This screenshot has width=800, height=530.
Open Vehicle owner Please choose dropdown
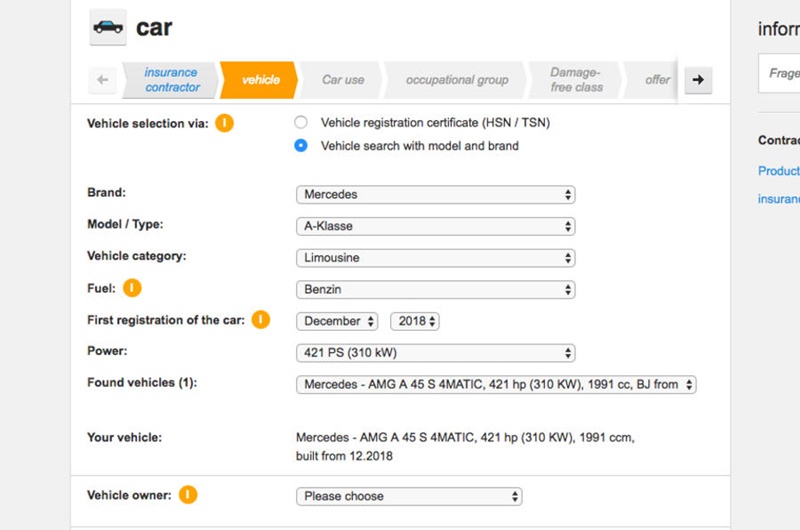tap(409, 496)
